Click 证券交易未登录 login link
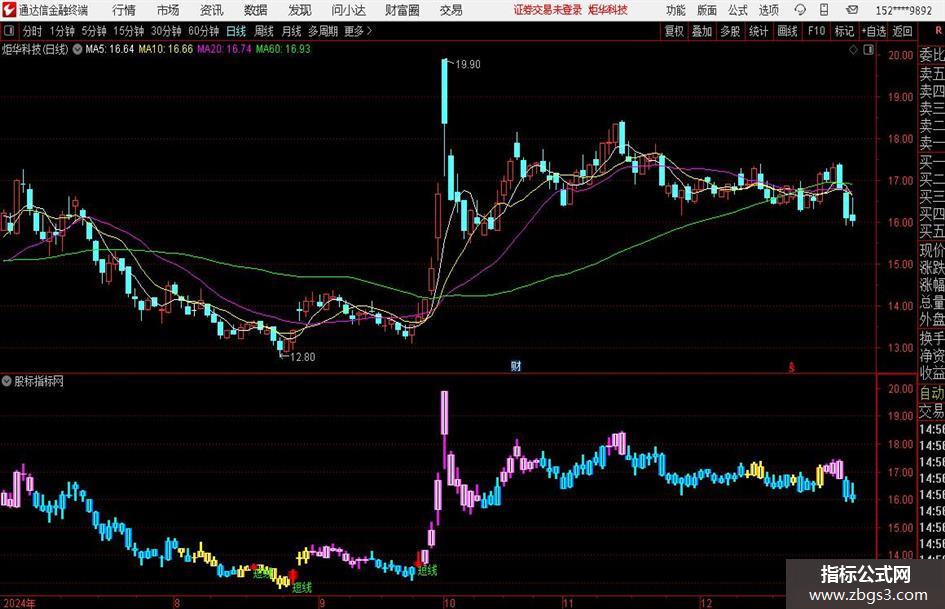This screenshot has width=945, height=609. (548, 10)
